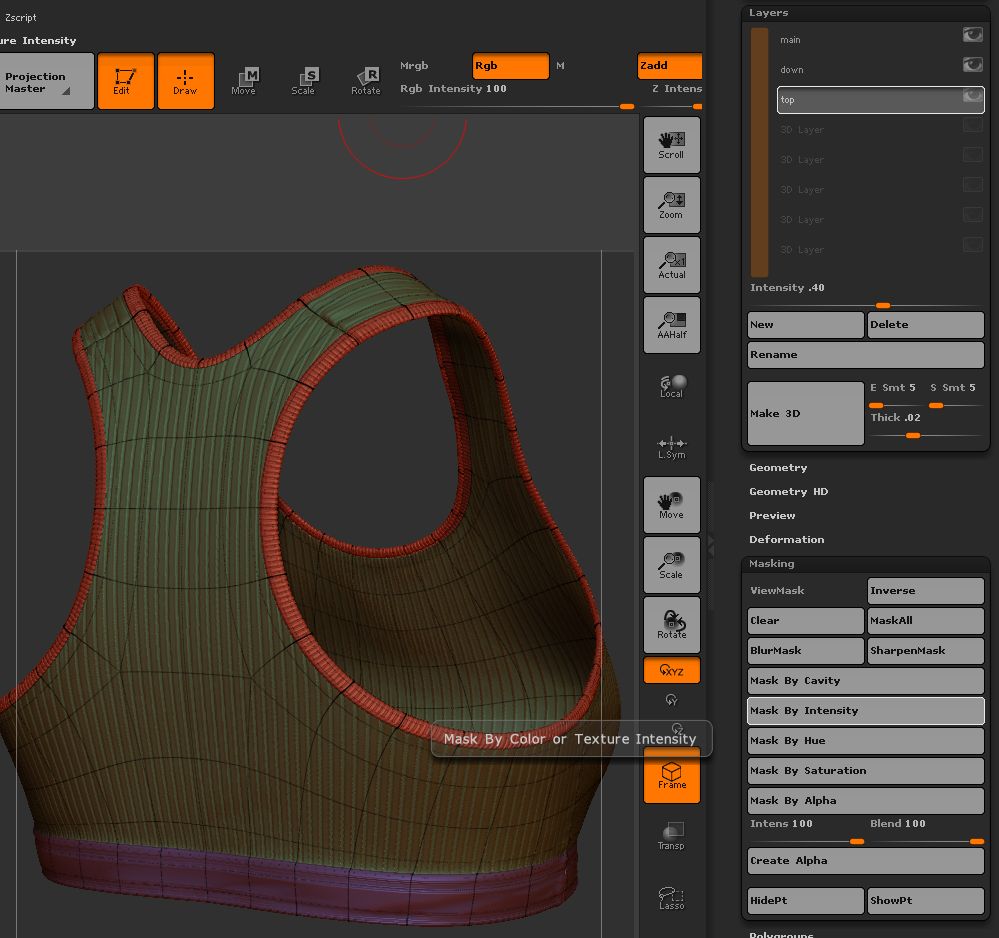Expand the Deformation subpalette
The image size is (999, 938).
click(786, 540)
